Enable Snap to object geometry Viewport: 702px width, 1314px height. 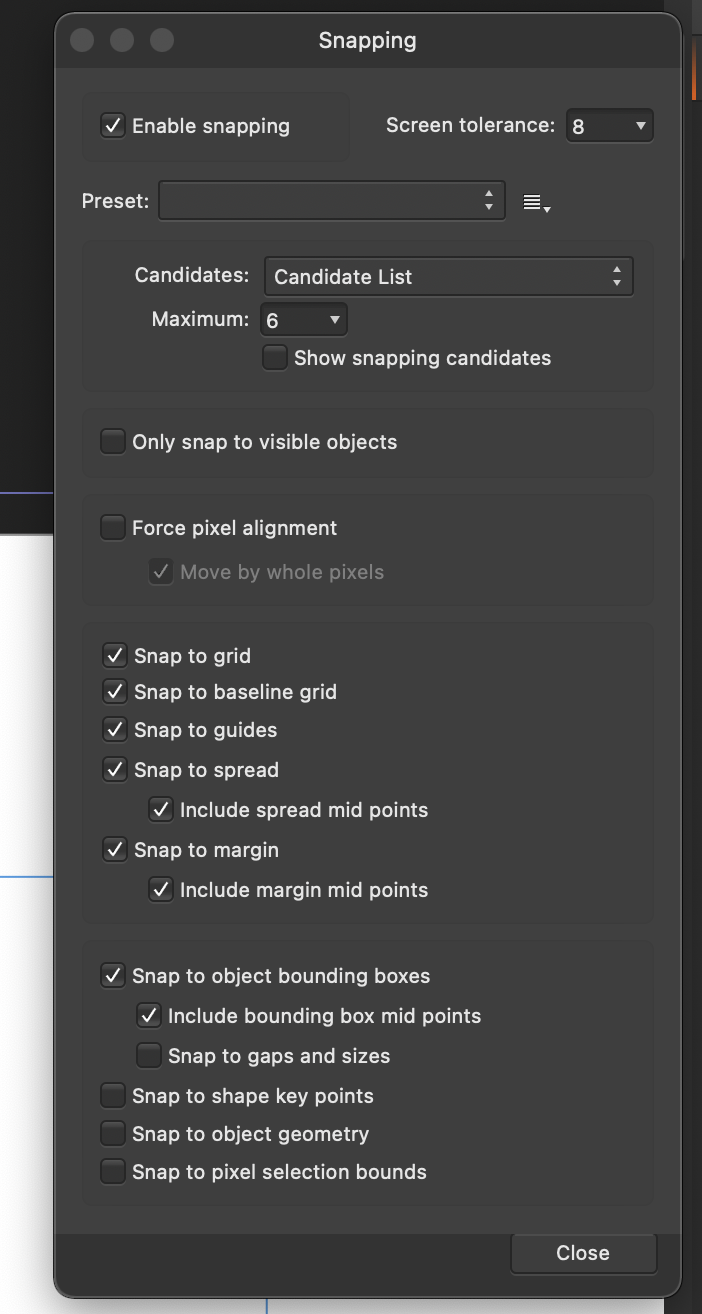(x=112, y=1133)
